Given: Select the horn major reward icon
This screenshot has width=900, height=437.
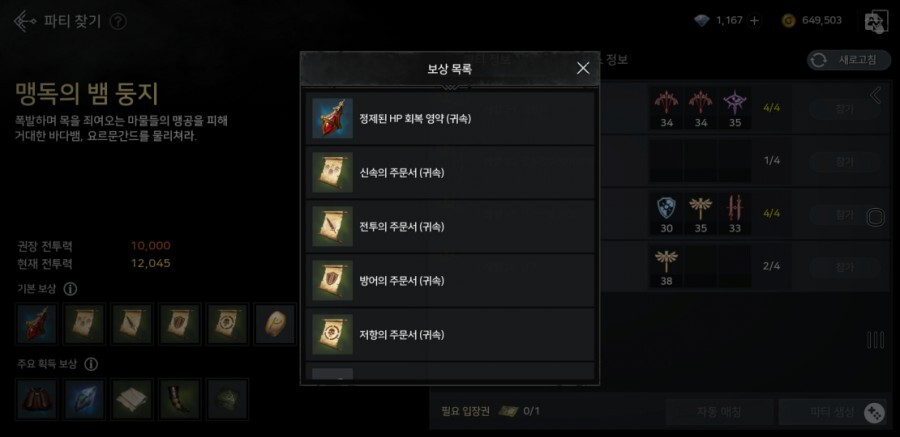Looking at the screenshot, I should tap(180, 399).
